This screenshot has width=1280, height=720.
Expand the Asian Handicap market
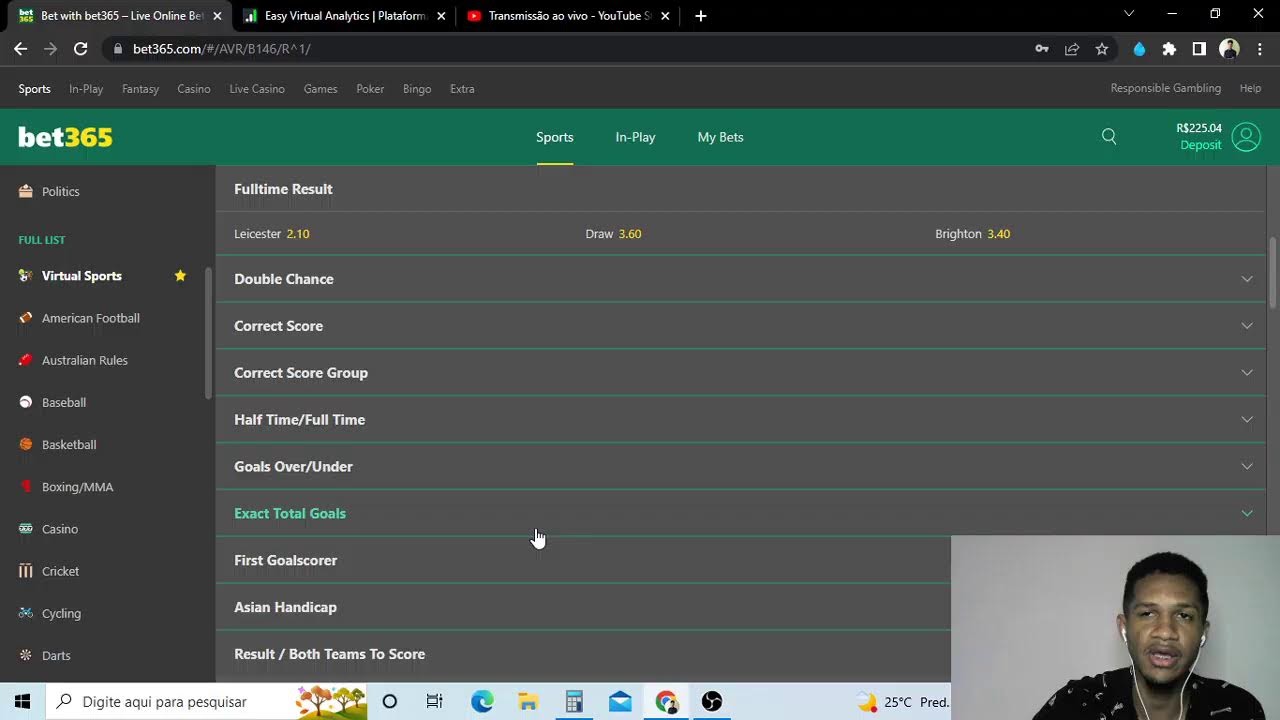[x=583, y=608]
